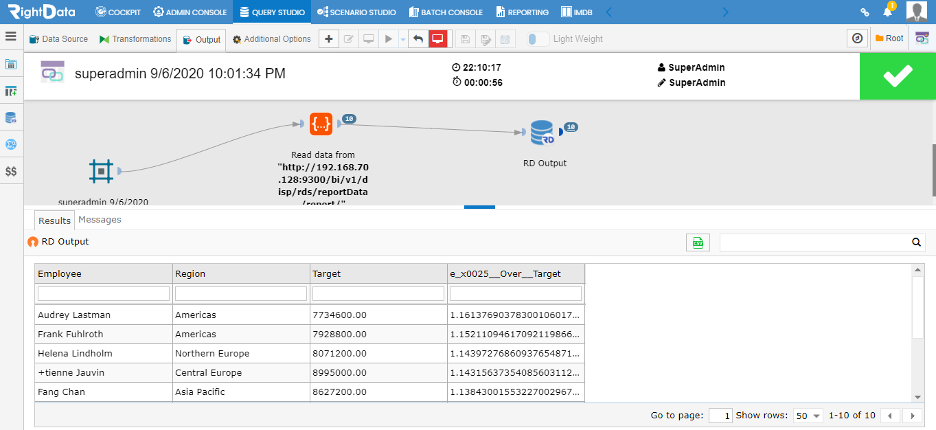The width and height of the screenshot is (936, 430).
Task: Toggle the Light Weight switch
Action: (x=538, y=39)
